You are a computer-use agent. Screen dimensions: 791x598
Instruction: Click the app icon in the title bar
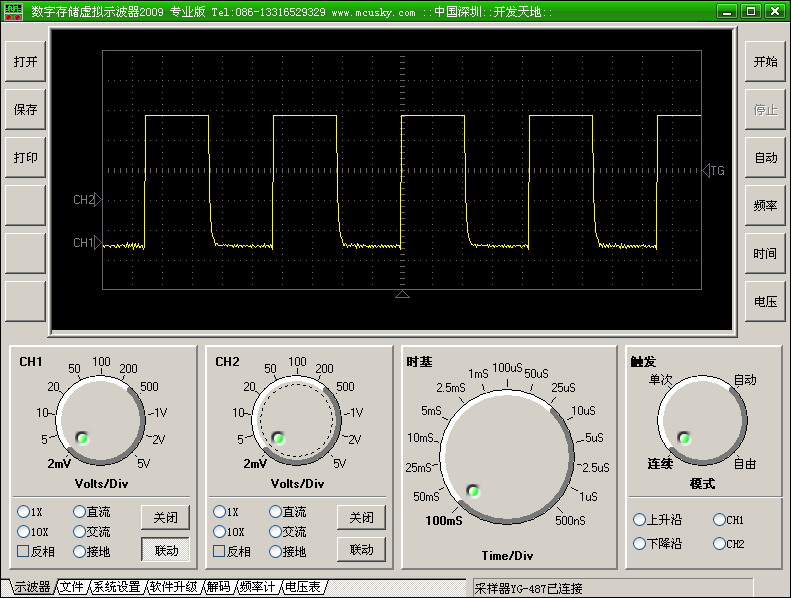[x=14, y=11]
